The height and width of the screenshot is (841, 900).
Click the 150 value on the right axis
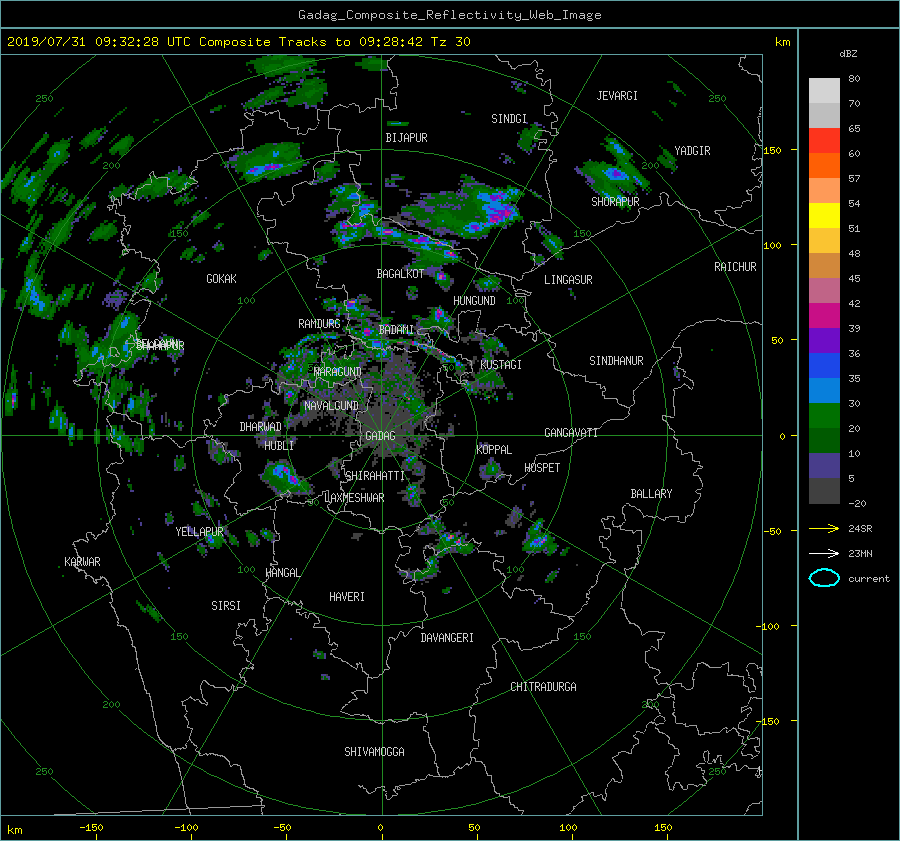[772, 150]
